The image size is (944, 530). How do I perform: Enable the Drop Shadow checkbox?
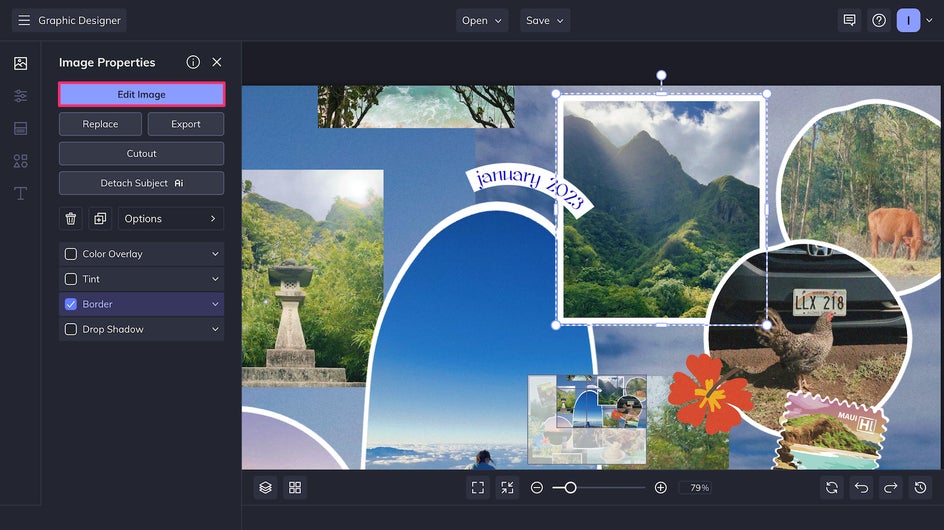71,329
